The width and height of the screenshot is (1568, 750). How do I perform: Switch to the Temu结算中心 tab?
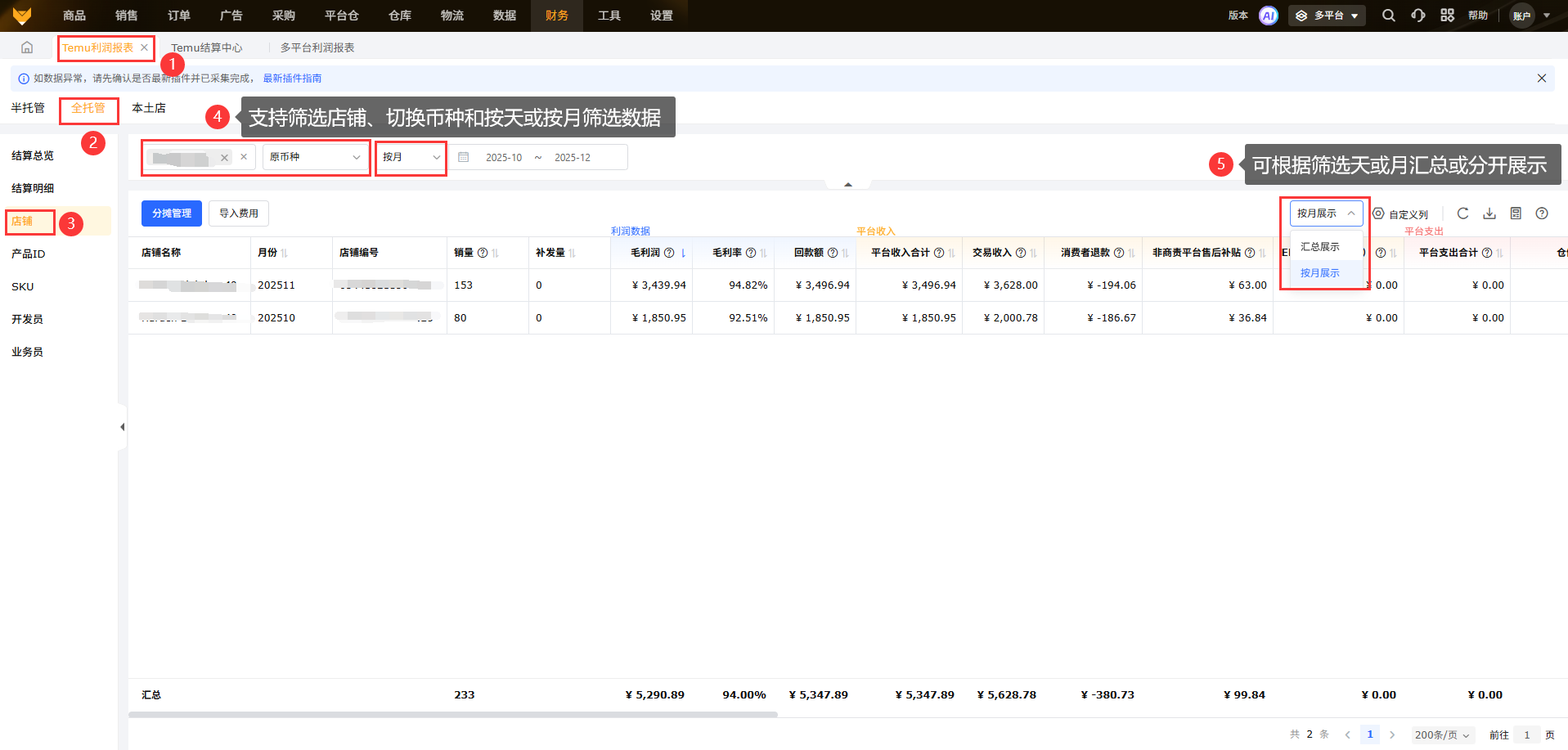pyautogui.click(x=207, y=47)
